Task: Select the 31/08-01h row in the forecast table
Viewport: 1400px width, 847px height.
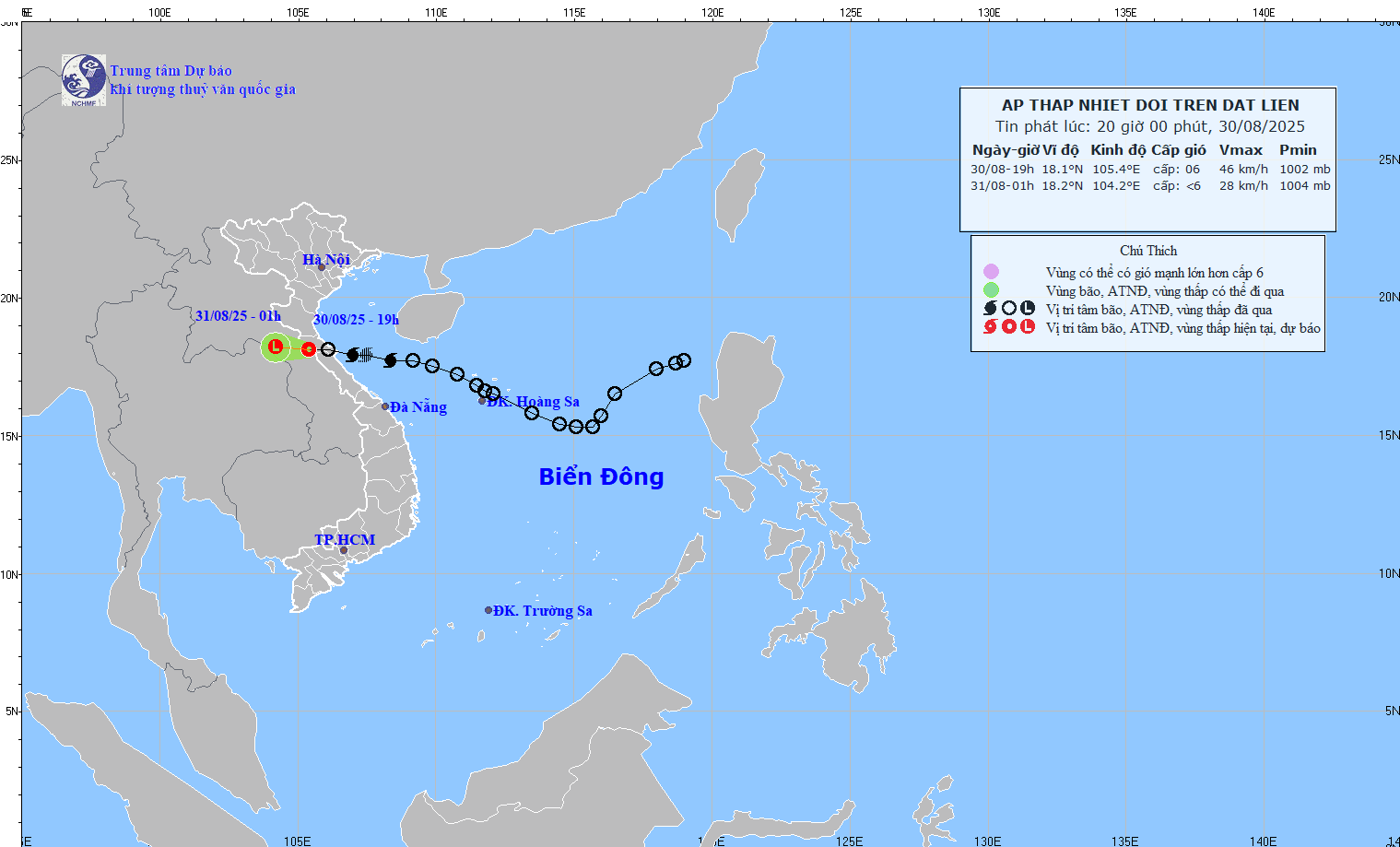Action: [1149, 186]
